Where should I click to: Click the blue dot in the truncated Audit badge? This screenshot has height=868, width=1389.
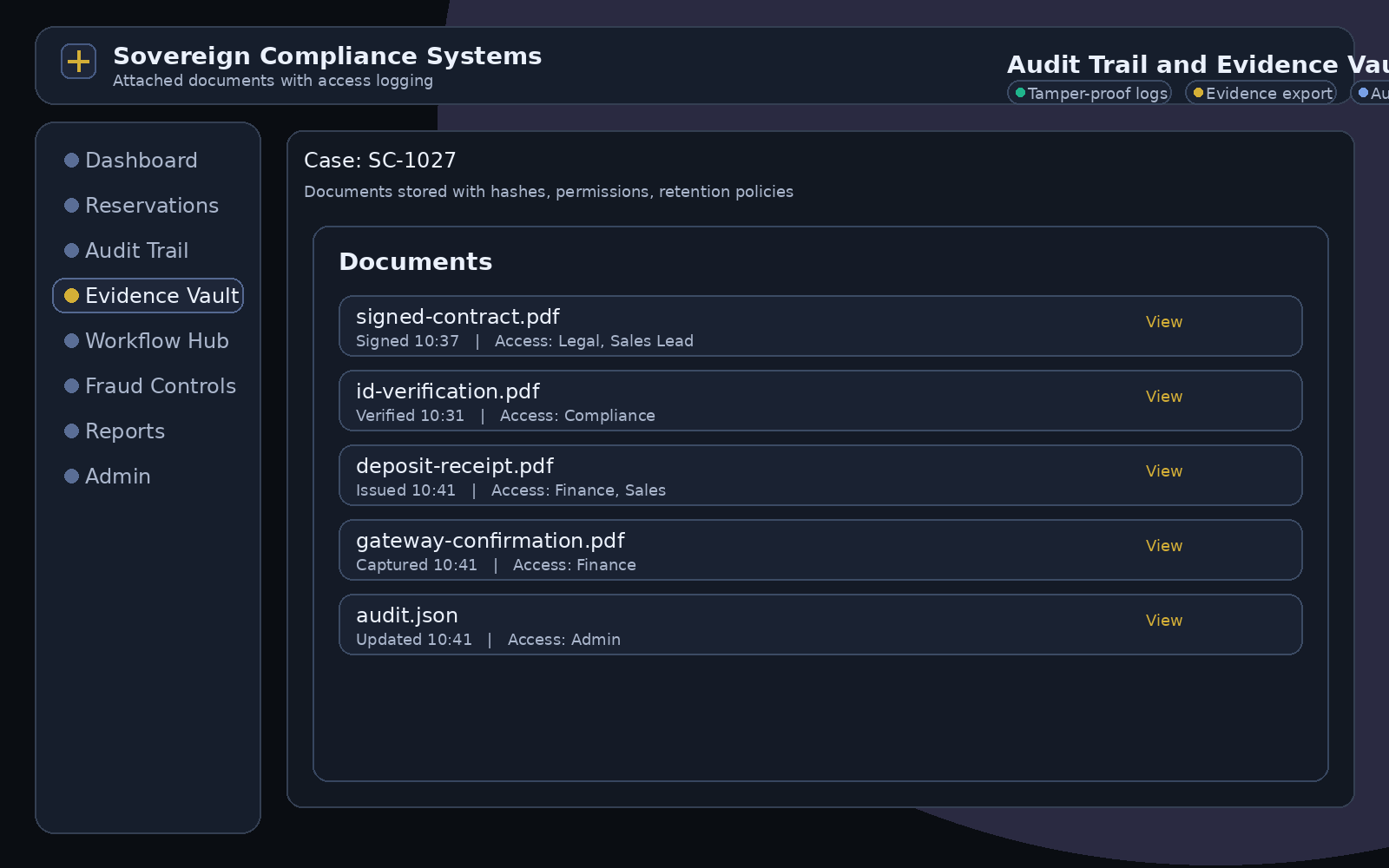point(1364,90)
